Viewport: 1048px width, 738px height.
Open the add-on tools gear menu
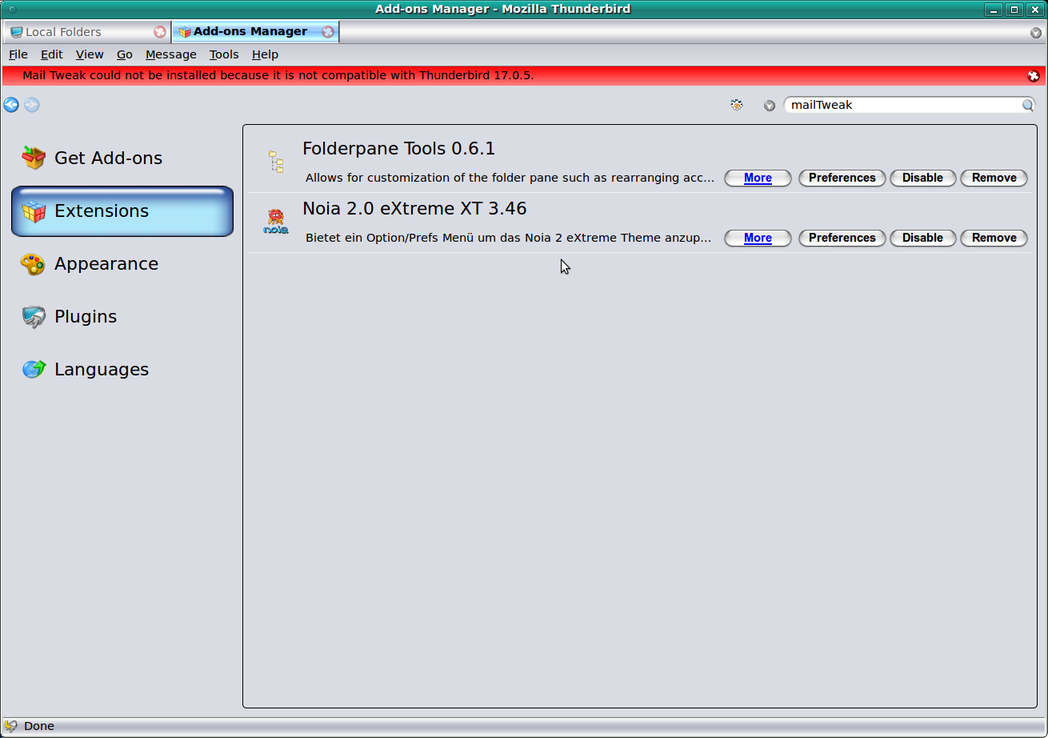(737, 105)
